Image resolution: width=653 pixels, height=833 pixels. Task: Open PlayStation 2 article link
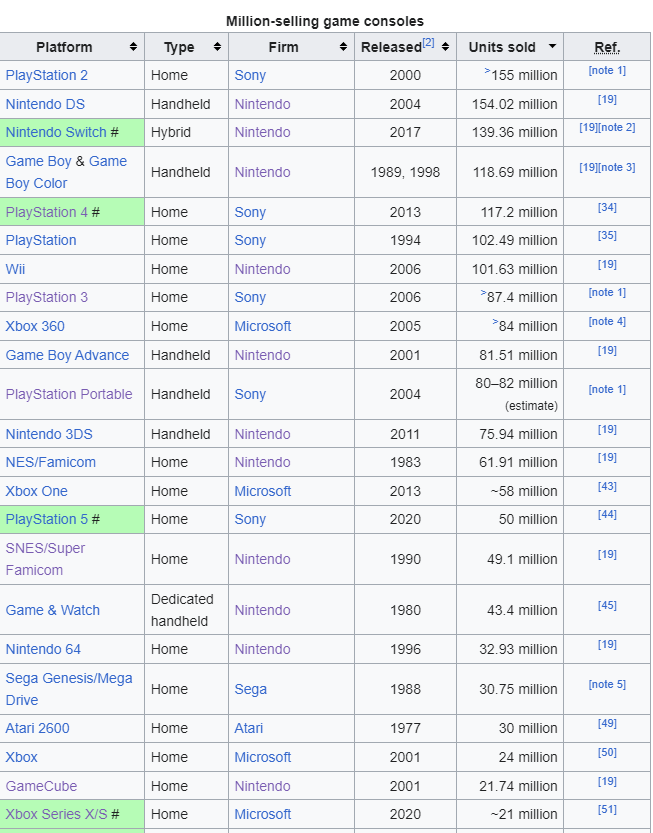(47, 75)
